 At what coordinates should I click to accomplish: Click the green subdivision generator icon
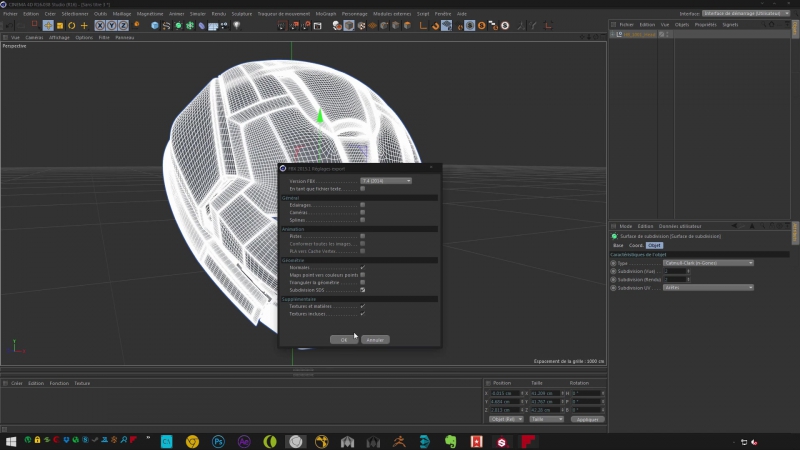178,26
